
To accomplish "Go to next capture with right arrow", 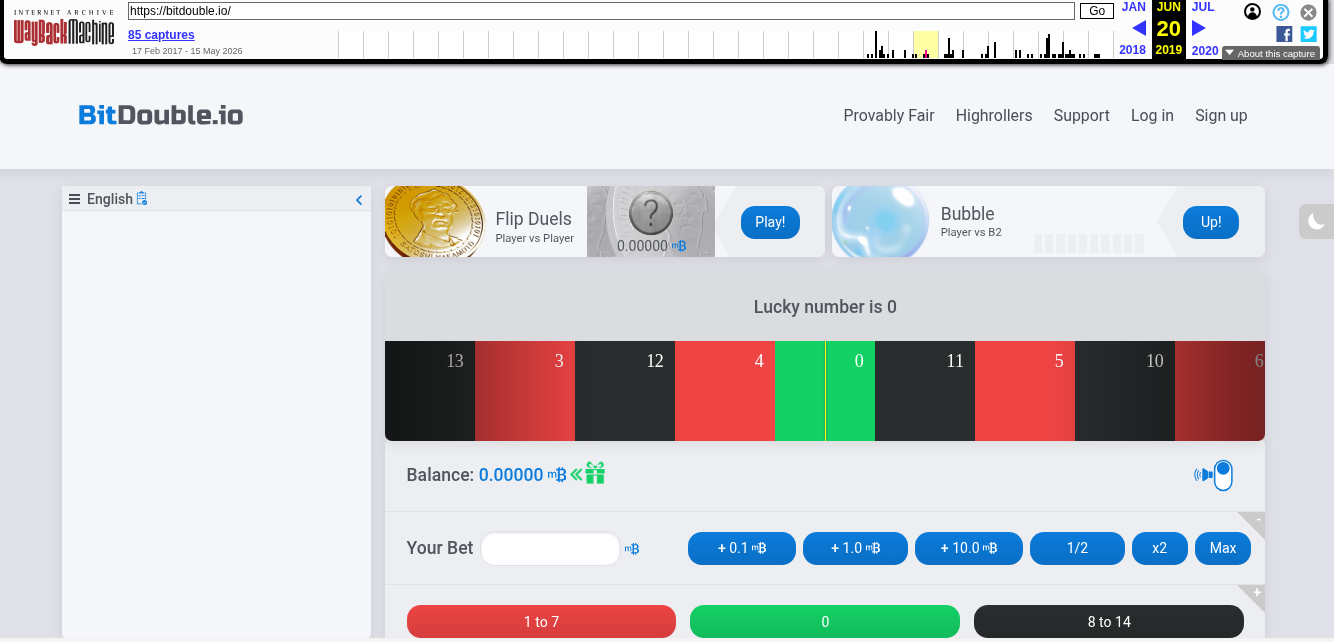I will [1199, 28].
